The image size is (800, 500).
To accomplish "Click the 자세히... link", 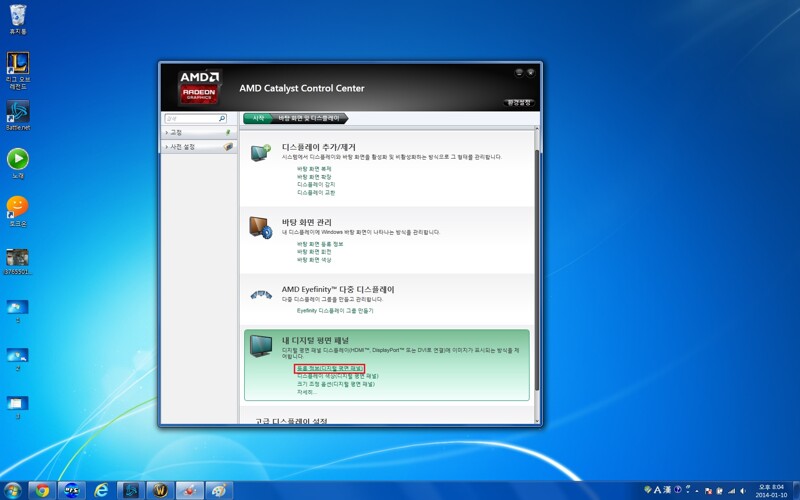I will (x=307, y=392).
